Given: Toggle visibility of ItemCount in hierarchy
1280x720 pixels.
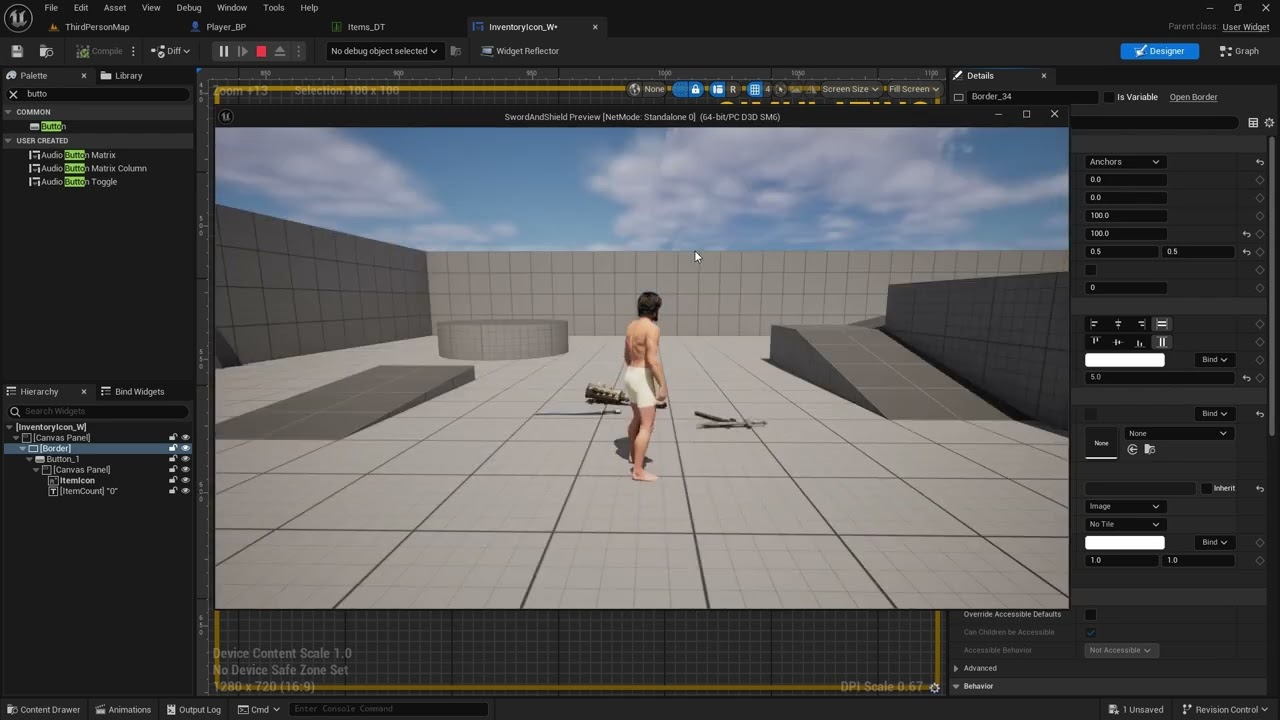Looking at the screenshot, I should point(185,491).
